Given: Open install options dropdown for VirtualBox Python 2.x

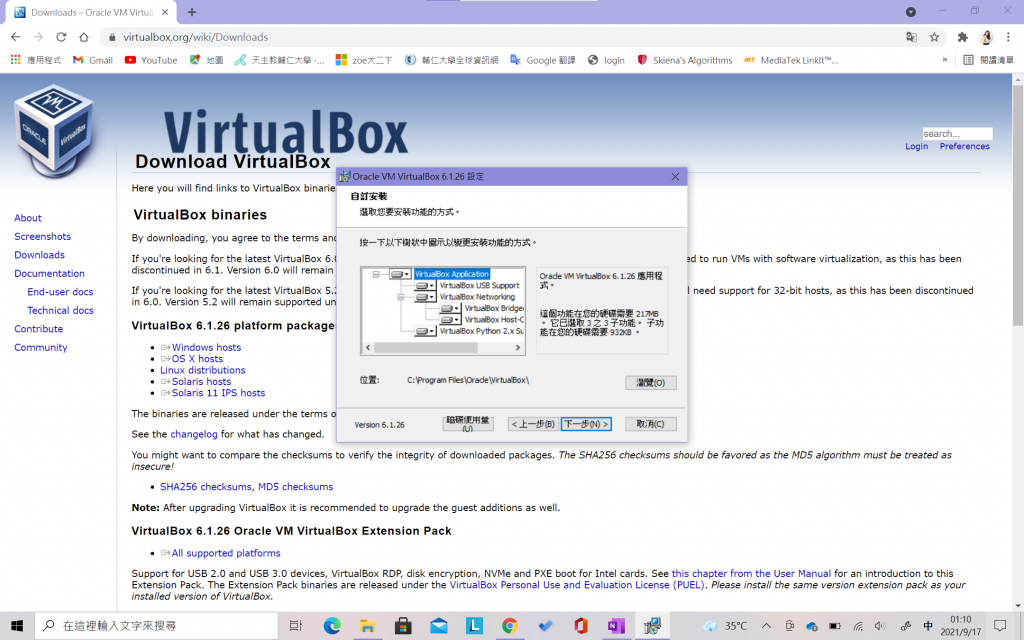Looking at the screenshot, I should (x=425, y=331).
